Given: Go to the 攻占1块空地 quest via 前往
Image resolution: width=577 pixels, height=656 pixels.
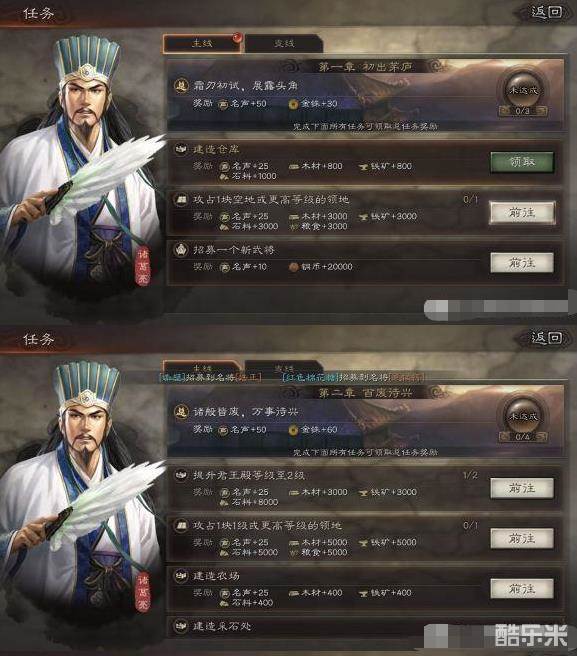Looking at the screenshot, I should point(522,213).
